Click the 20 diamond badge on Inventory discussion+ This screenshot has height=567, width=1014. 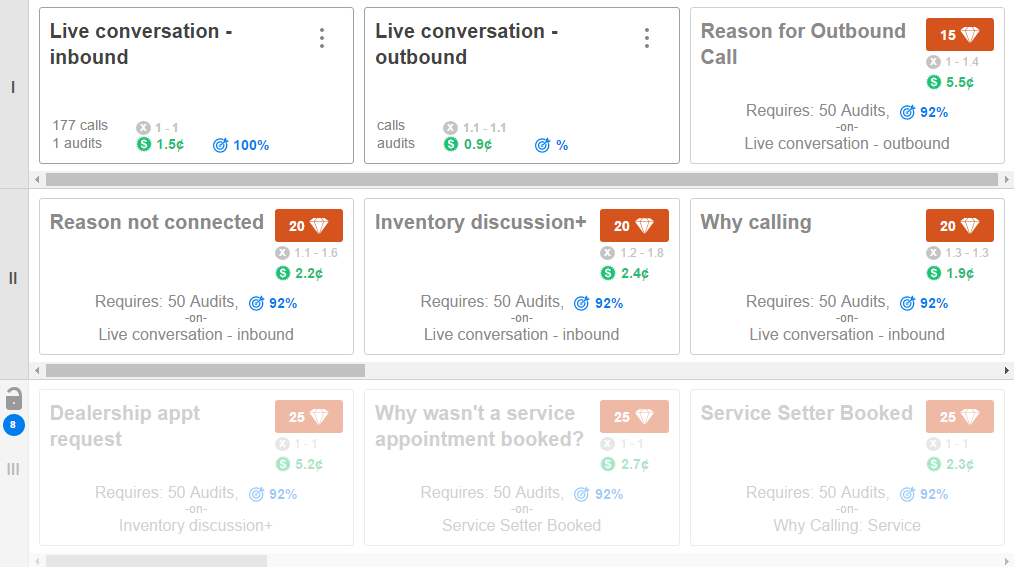[x=634, y=226]
